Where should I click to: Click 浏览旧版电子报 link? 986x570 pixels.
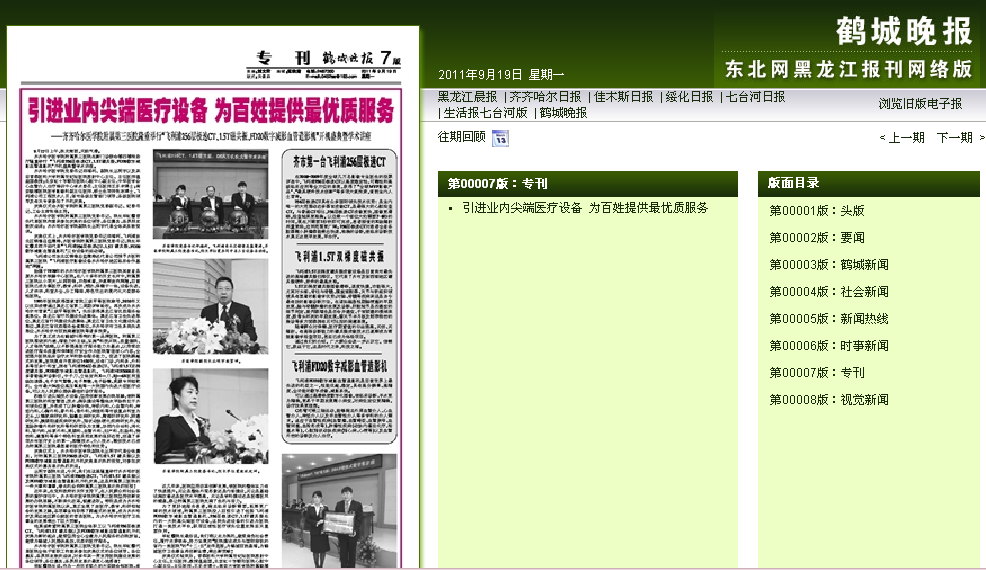pos(920,104)
